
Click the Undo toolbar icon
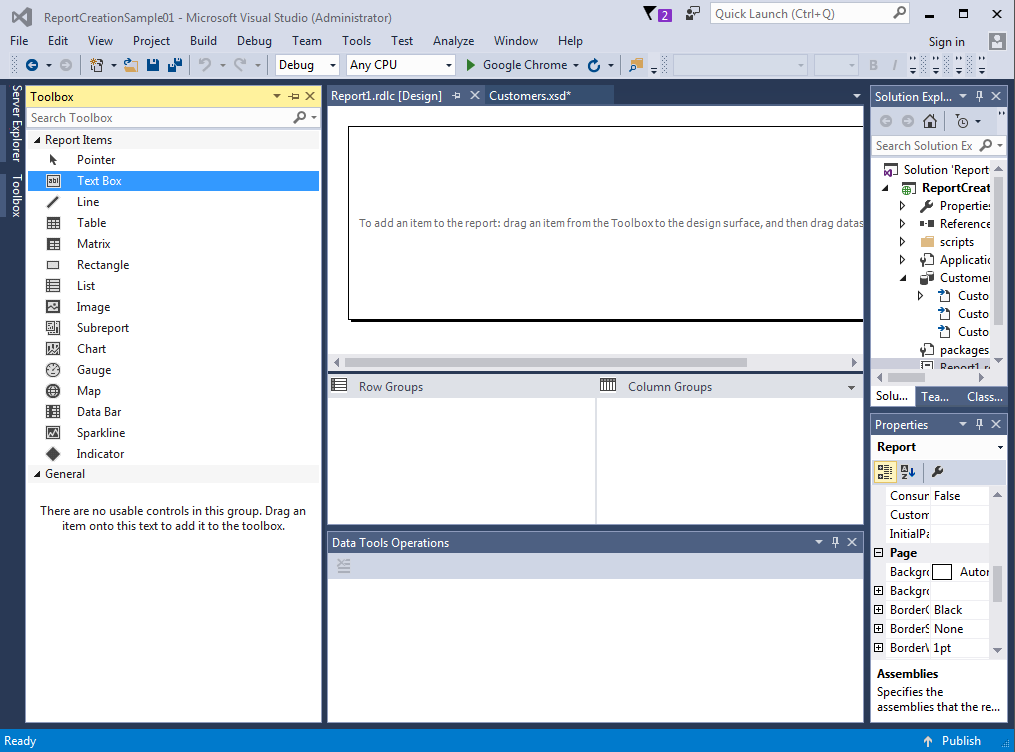click(x=205, y=65)
